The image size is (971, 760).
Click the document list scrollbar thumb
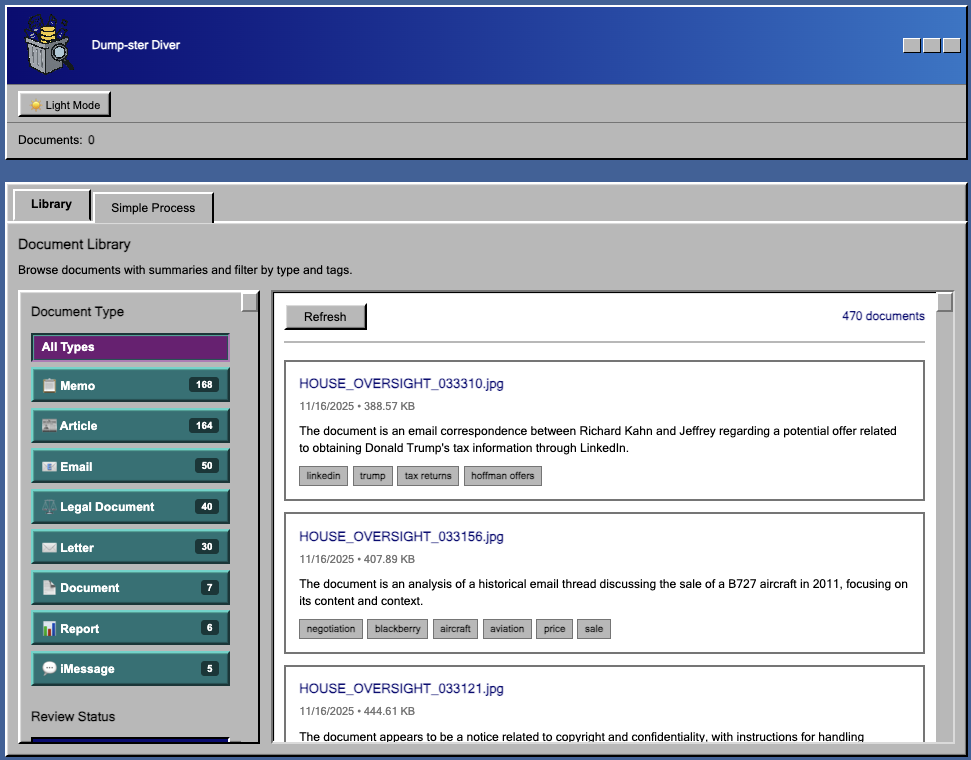coord(945,302)
